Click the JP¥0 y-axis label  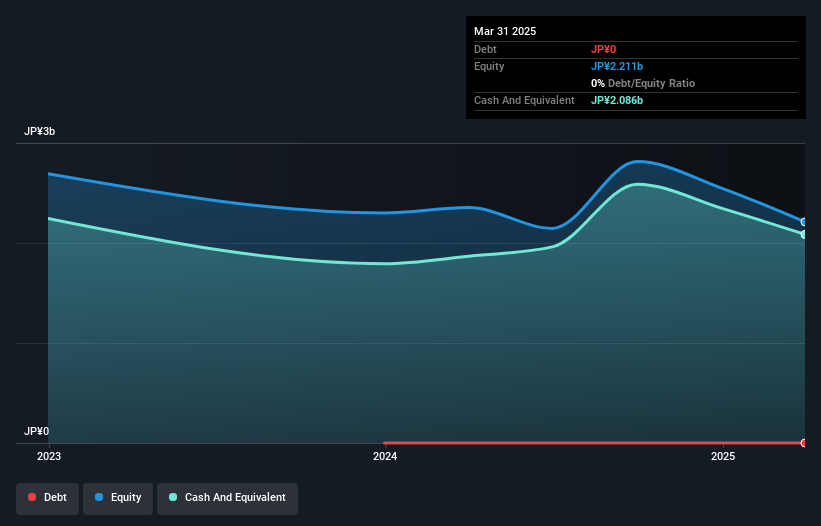coord(36,431)
